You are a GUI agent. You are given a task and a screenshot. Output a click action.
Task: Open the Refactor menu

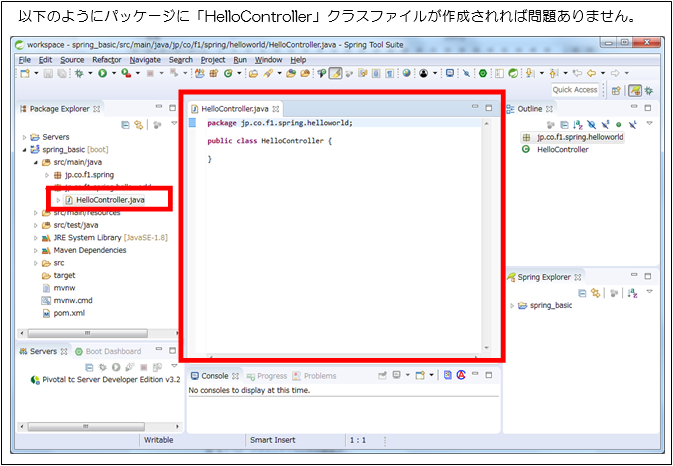[106, 60]
